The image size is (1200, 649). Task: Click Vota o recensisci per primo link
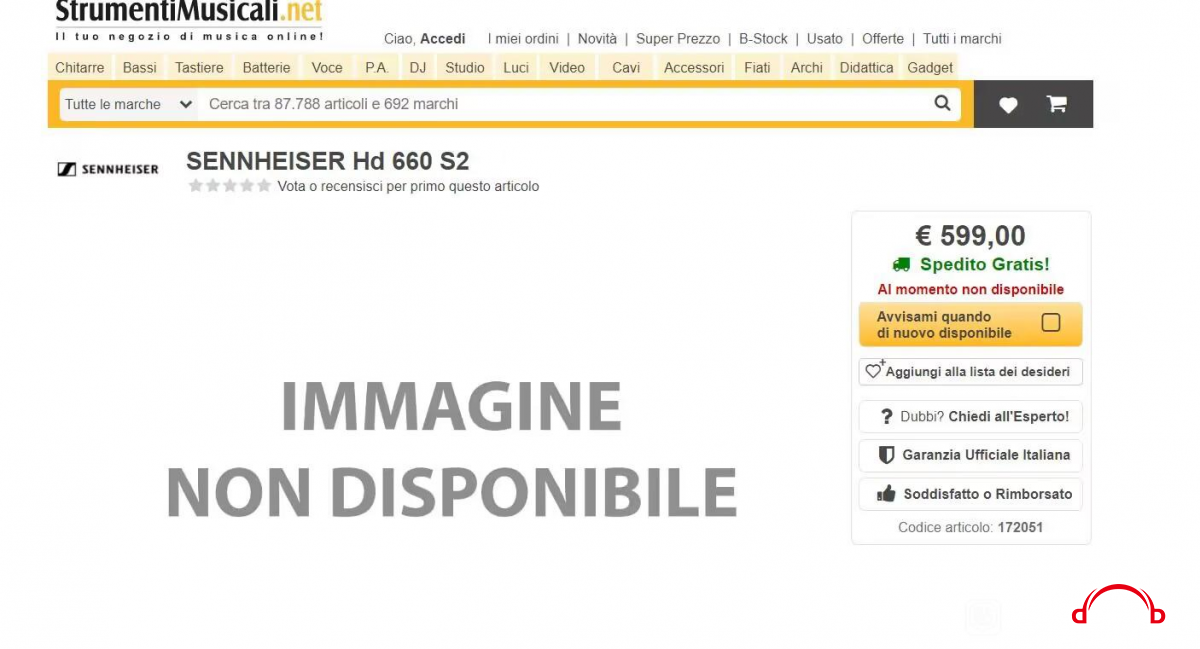pyautogui.click(x=408, y=186)
